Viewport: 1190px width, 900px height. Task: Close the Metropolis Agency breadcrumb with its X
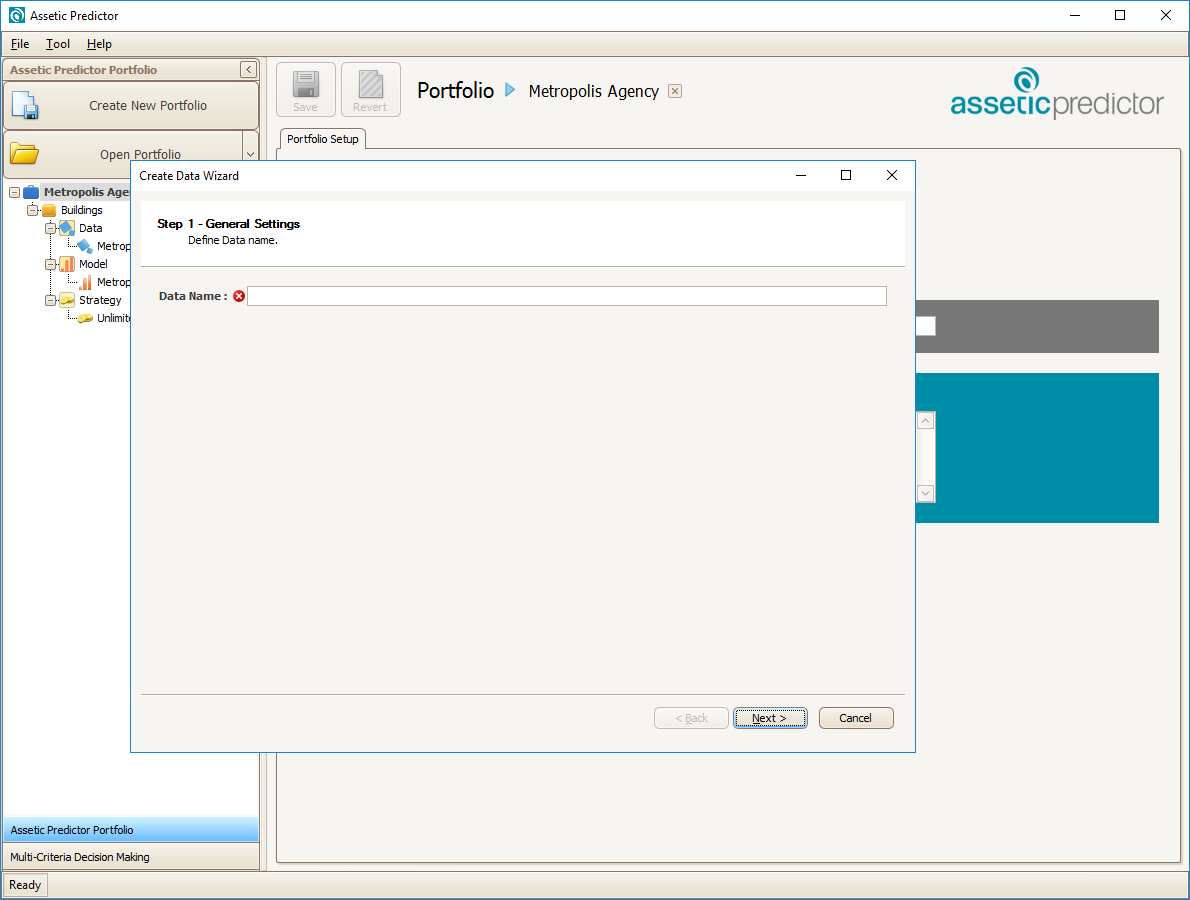click(675, 91)
